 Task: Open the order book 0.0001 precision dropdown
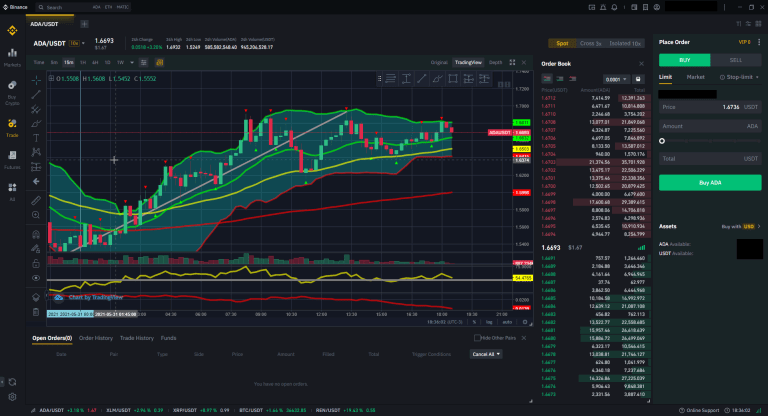point(616,79)
